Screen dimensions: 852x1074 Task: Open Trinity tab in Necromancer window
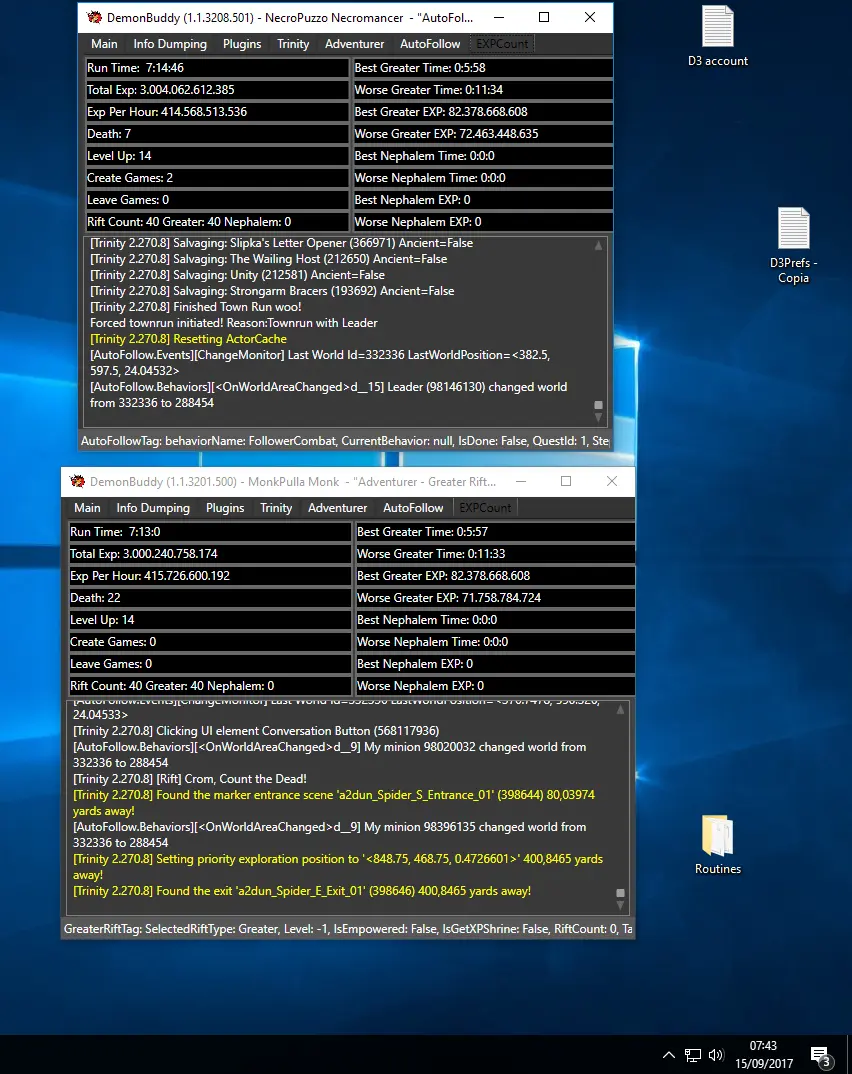(x=293, y=44)
